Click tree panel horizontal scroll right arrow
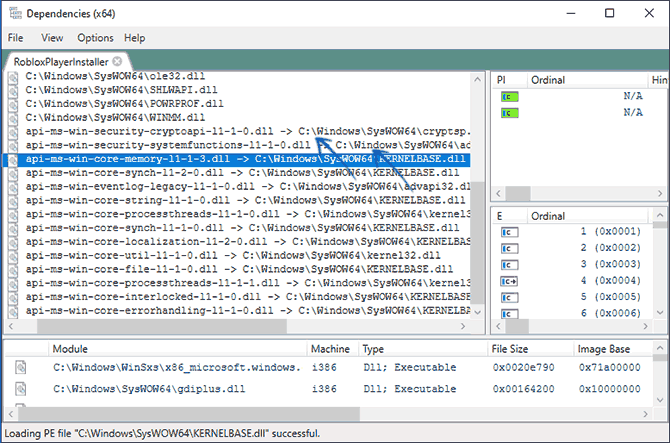670x443 pixels. pyautogui.click(x=463, y=326)
